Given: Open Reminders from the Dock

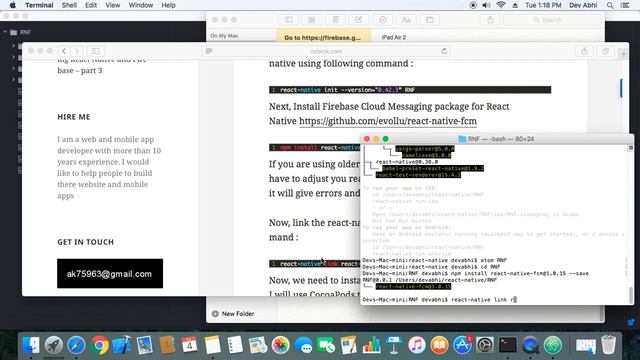Looking at the screenshot, I should click(235, 345).
